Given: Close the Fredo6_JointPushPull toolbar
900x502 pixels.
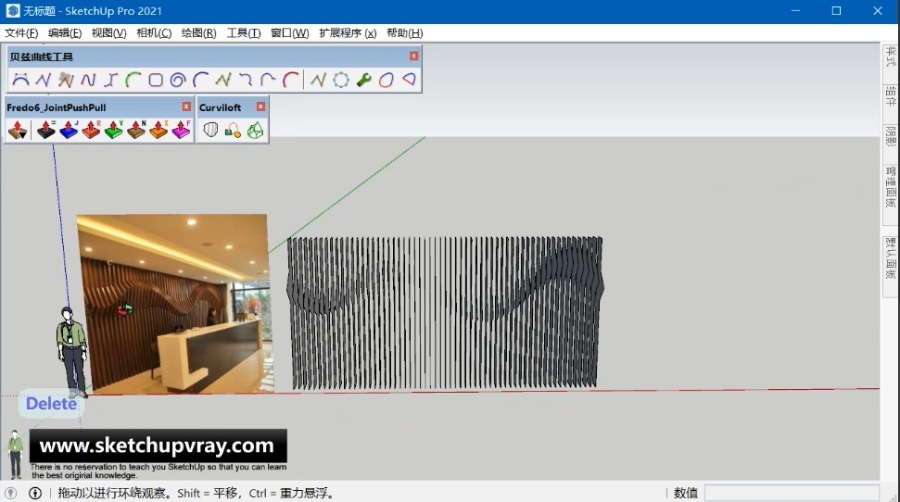Looking at the screenshot, I should pos(187,107).
